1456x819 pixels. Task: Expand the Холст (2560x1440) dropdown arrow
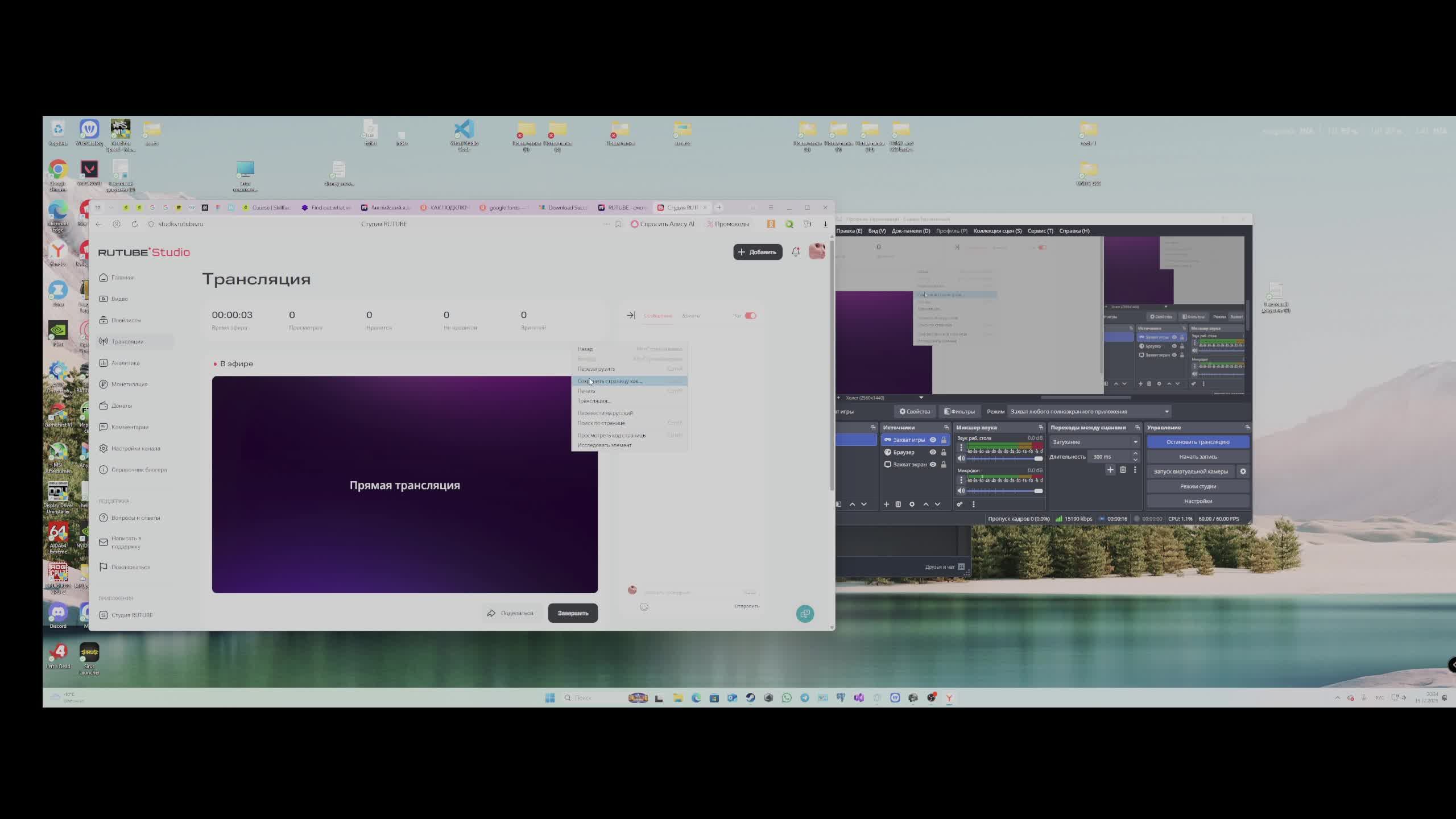pyautogui.click(x=921, y=398)
